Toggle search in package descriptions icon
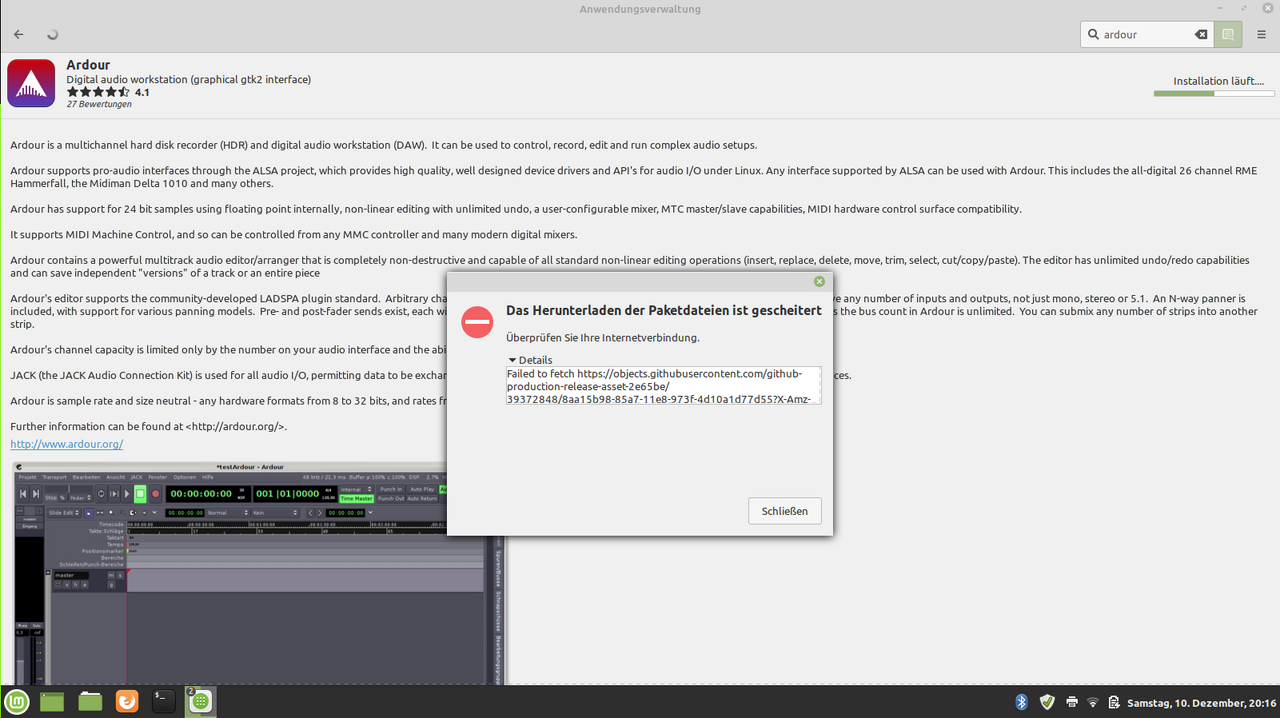Screen dimensions: 1280x718 1228,34
